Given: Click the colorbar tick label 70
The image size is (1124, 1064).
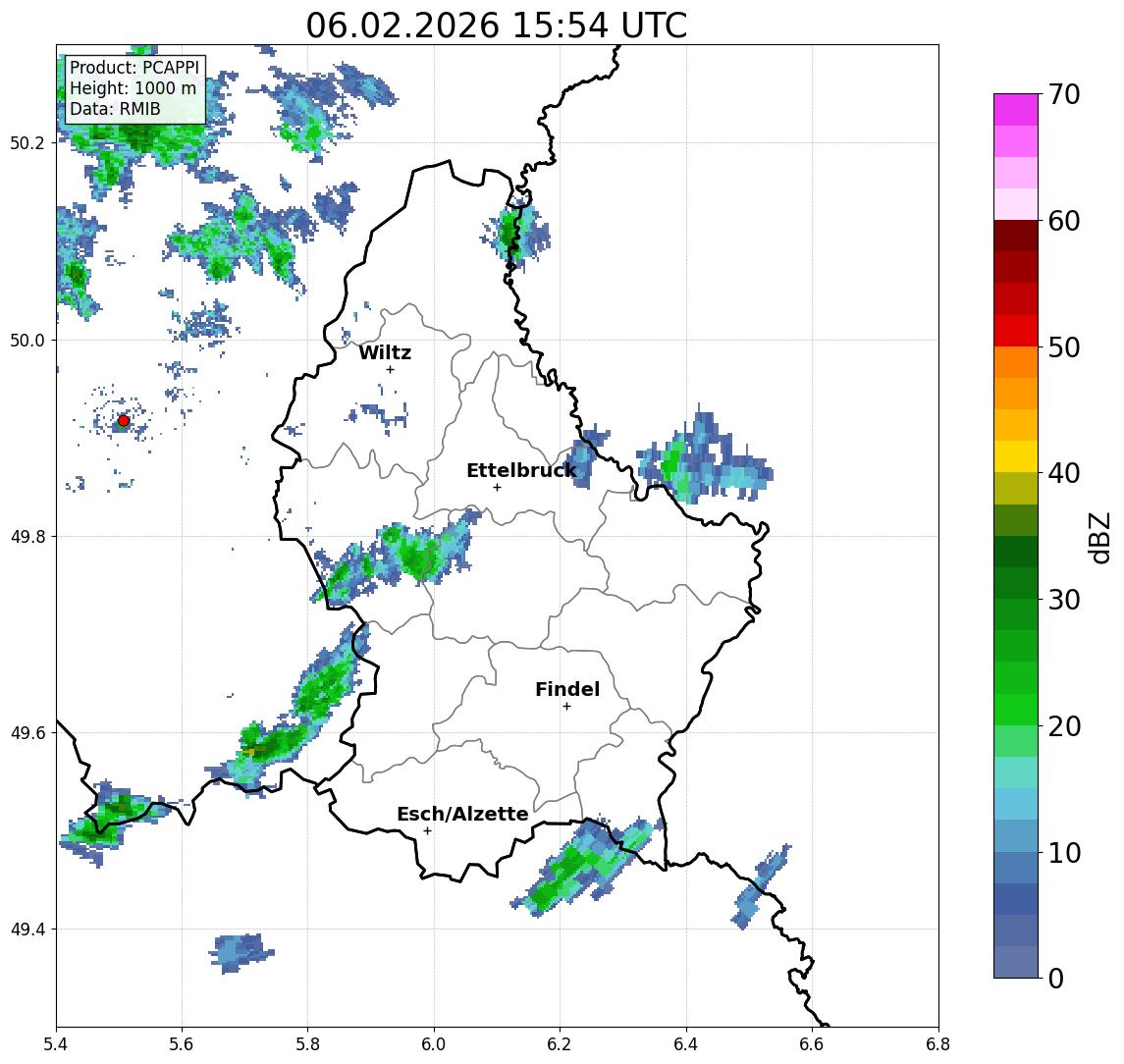Looking at the screenshot, I should coord(1063,94).
